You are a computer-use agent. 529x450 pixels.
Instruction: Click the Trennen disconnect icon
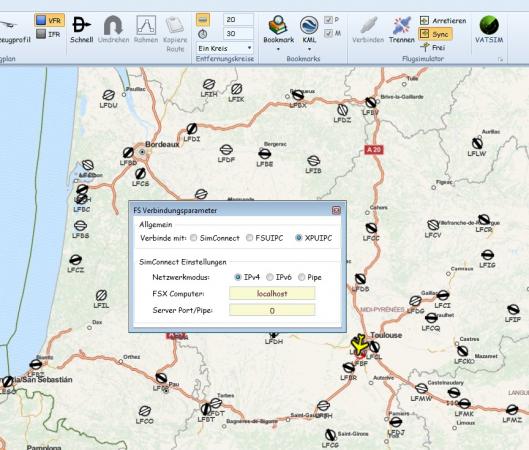tap(401, 25)
